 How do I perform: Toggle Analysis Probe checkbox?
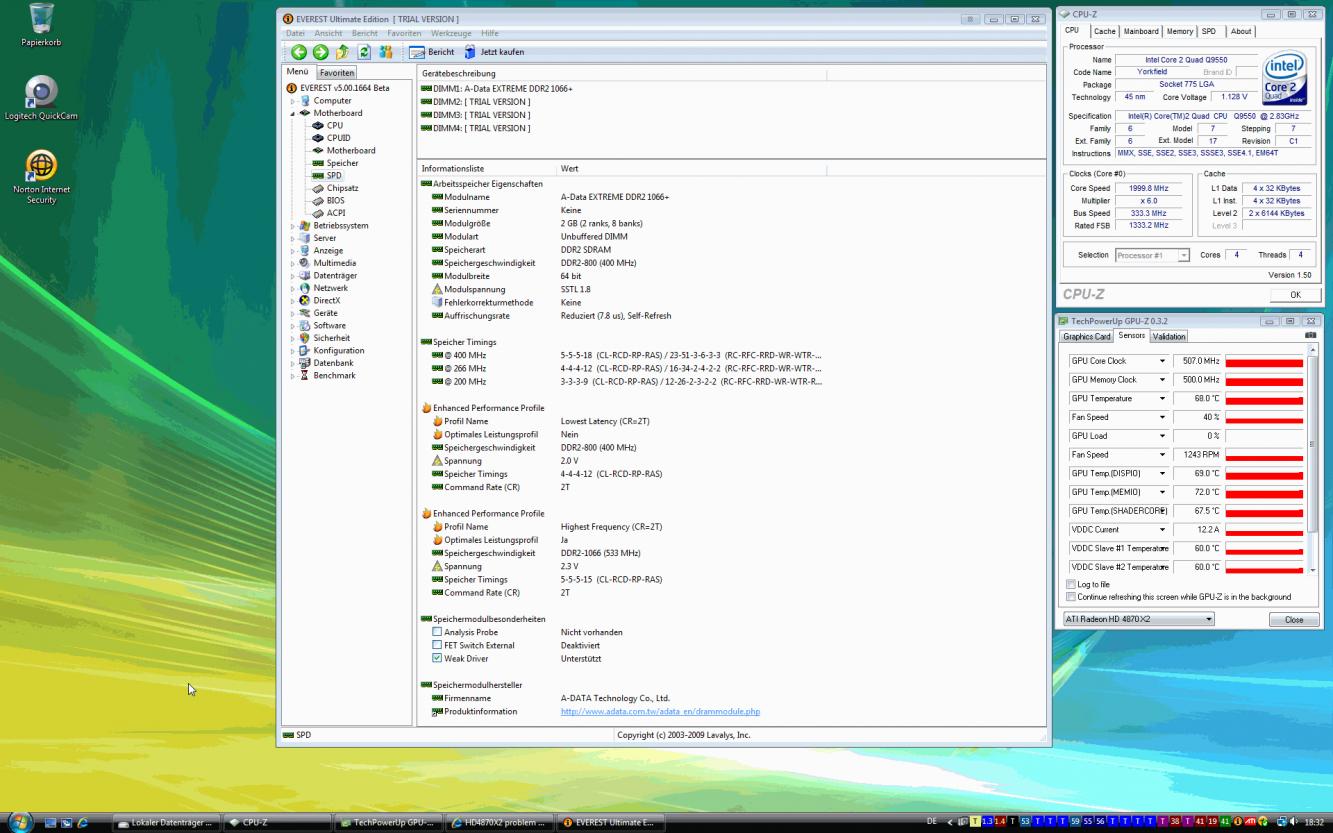pyautogui.click(x=437, y=632)
